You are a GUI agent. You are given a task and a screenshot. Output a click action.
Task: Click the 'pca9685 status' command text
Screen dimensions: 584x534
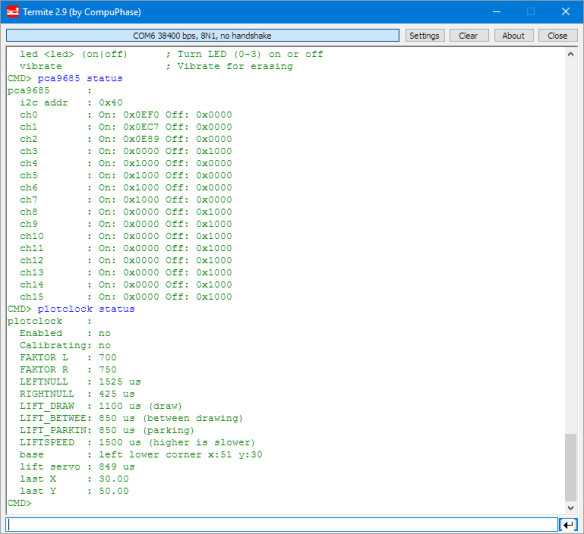click(x=80, y=79)
